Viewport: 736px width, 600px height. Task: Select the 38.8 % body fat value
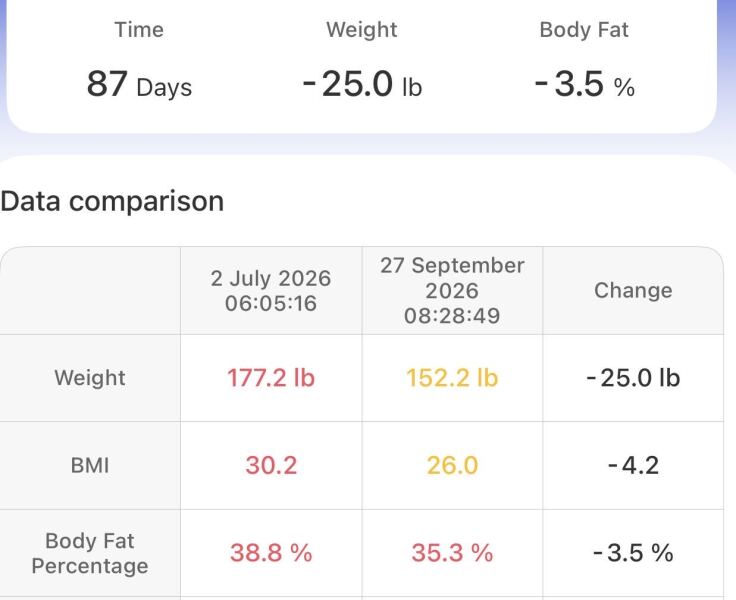(x=271, y=553)
